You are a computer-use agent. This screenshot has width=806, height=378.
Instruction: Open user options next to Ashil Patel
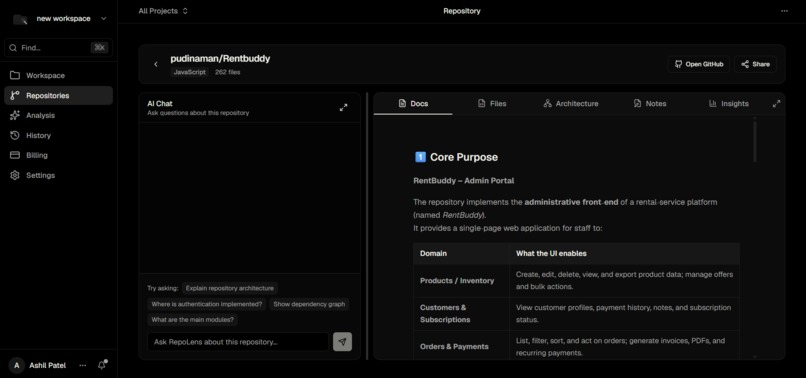[83, 366]
